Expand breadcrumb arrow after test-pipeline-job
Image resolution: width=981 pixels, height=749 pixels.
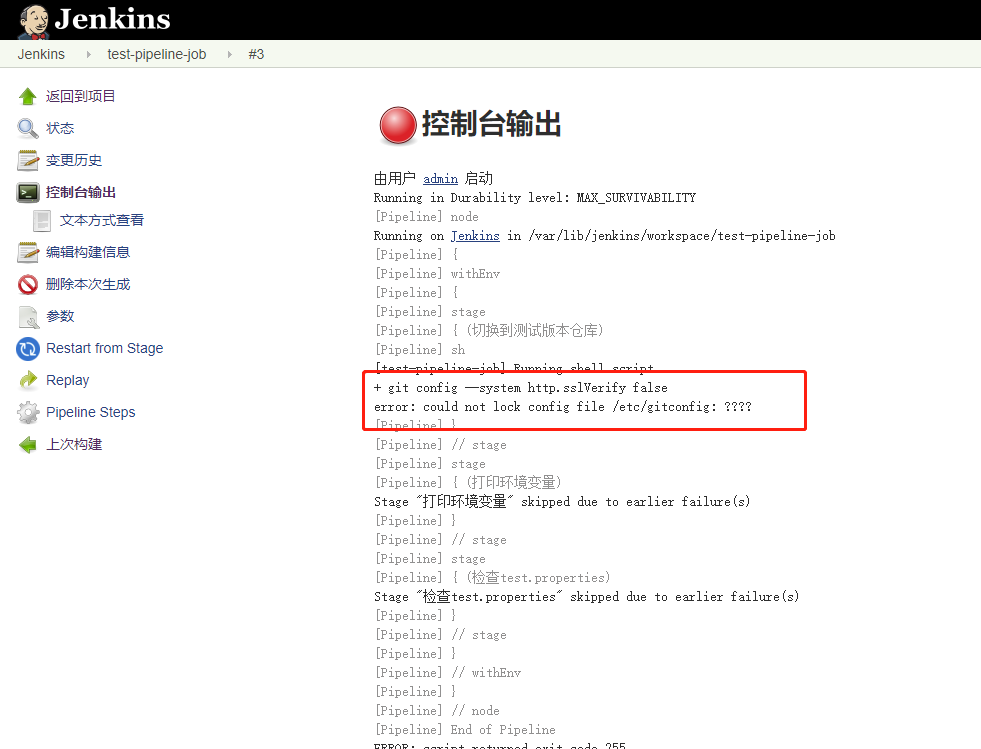228,54
